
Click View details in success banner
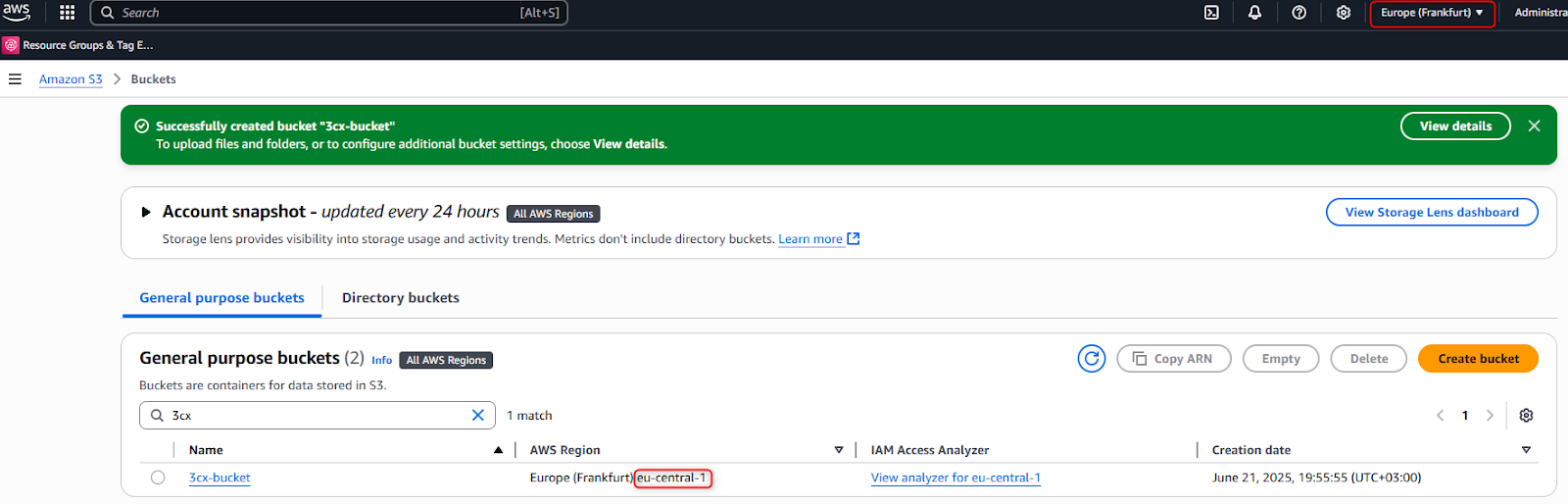pyautogui.click(x=1455, y=126)
